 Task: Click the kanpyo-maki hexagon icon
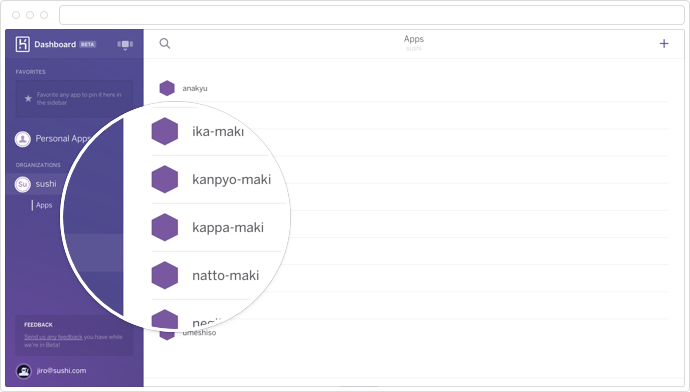(x=165, y=179)
